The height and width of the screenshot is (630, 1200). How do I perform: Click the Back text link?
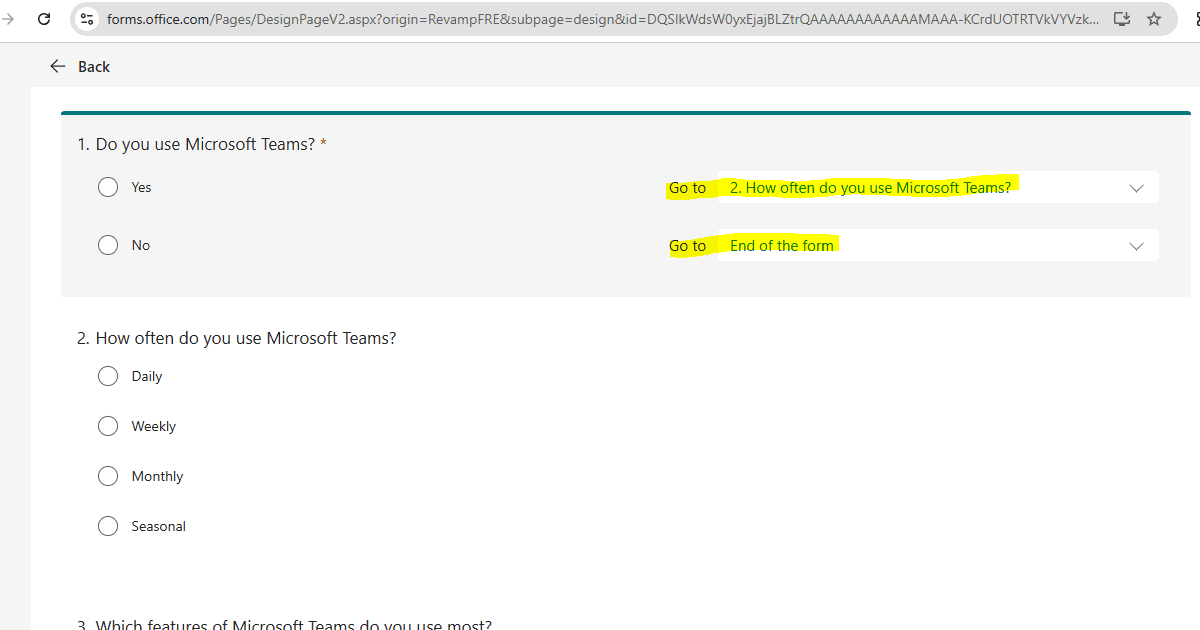[x=94, y=66]
